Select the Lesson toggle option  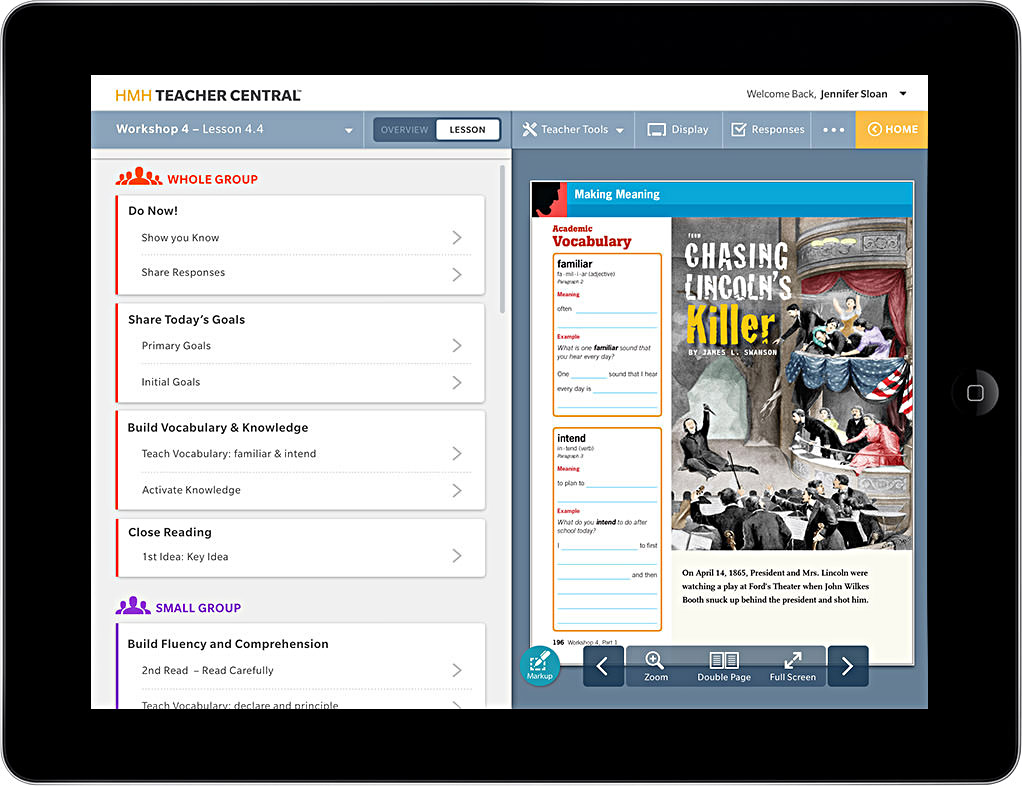click(467, 130)
